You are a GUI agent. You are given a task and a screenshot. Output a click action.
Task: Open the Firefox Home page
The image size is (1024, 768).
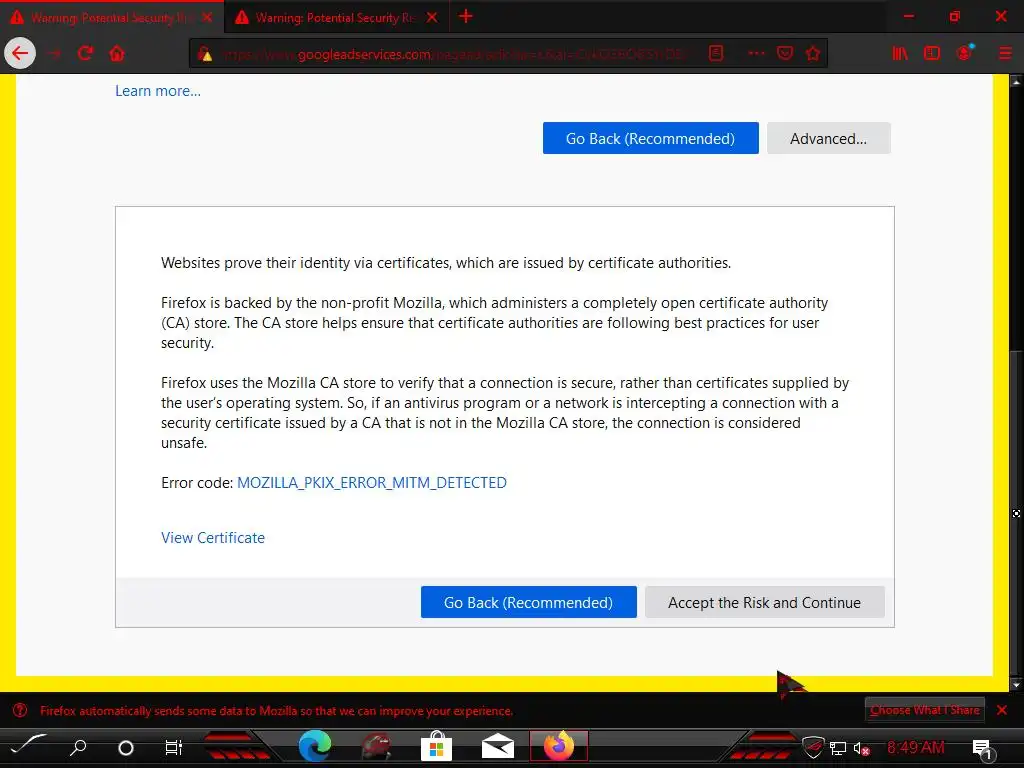[117, 54]
